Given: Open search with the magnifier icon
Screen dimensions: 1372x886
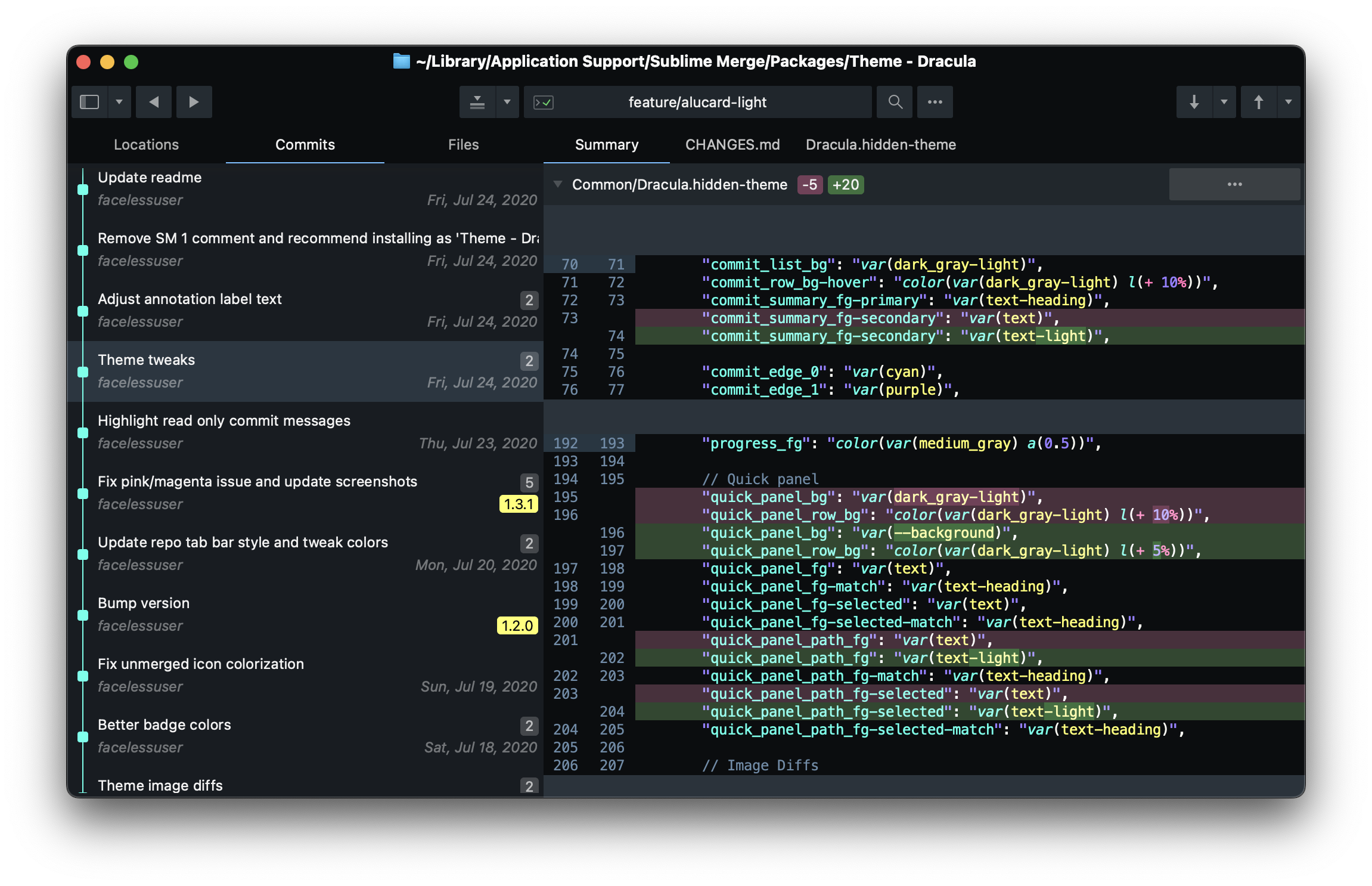Looking at the screenshot, I should click(895, 102).
